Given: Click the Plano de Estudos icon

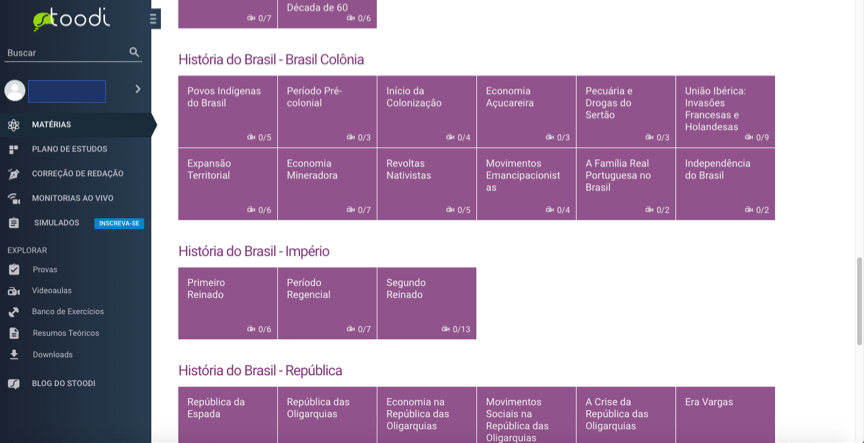Looking at the screenshot, I should click(13, 149).
